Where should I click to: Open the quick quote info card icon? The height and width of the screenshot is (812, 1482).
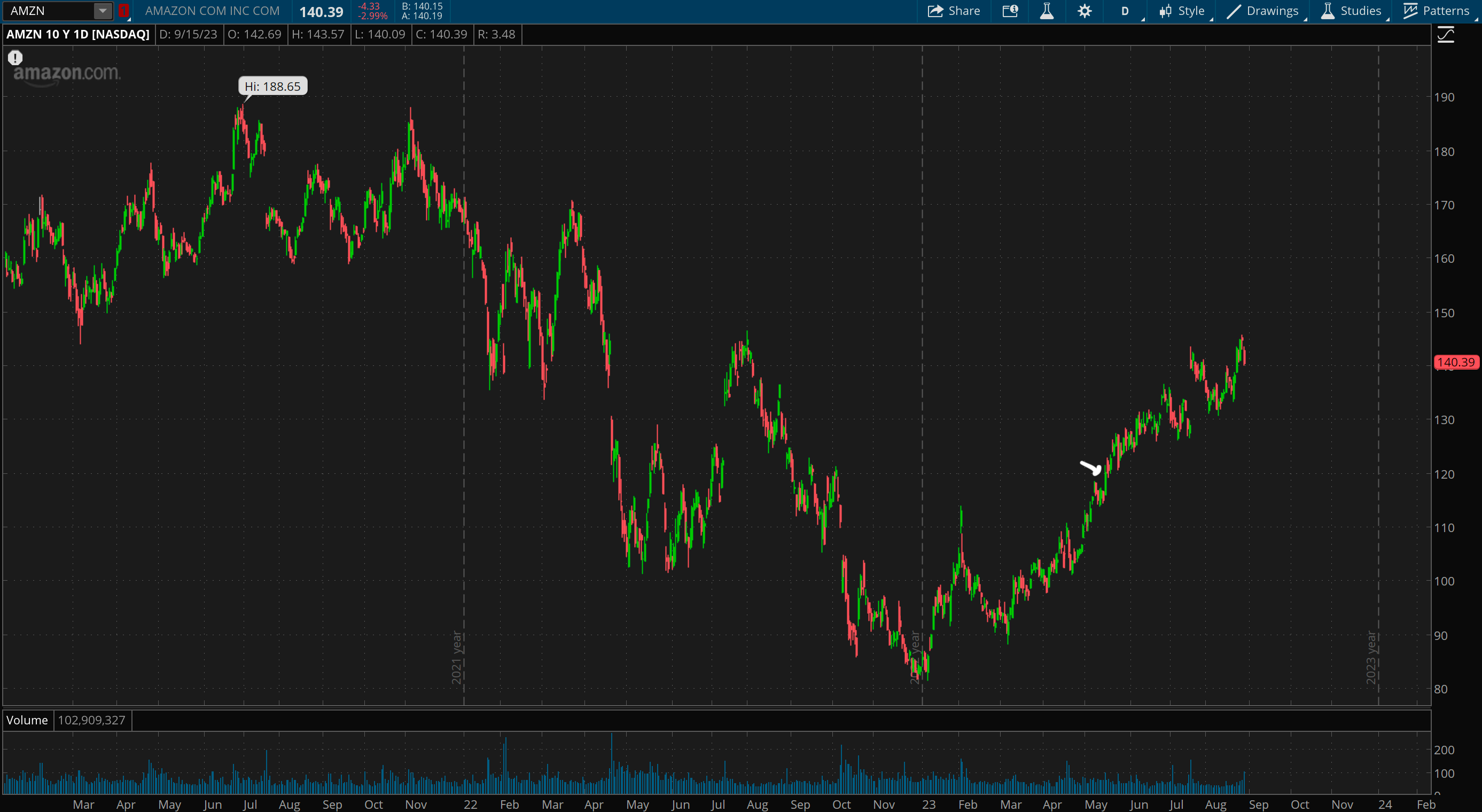[x=1010, y=11]
